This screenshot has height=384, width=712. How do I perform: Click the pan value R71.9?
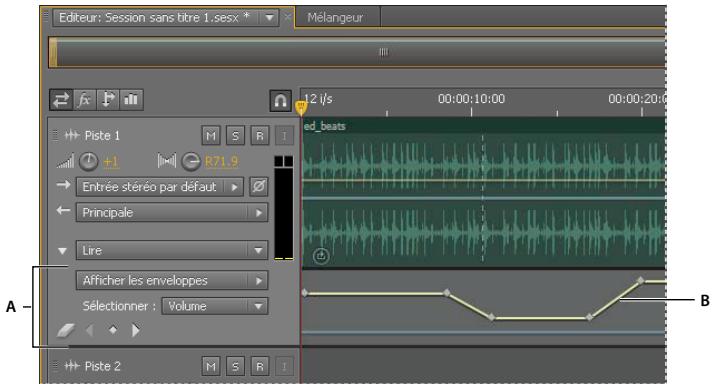pos(222,162)
